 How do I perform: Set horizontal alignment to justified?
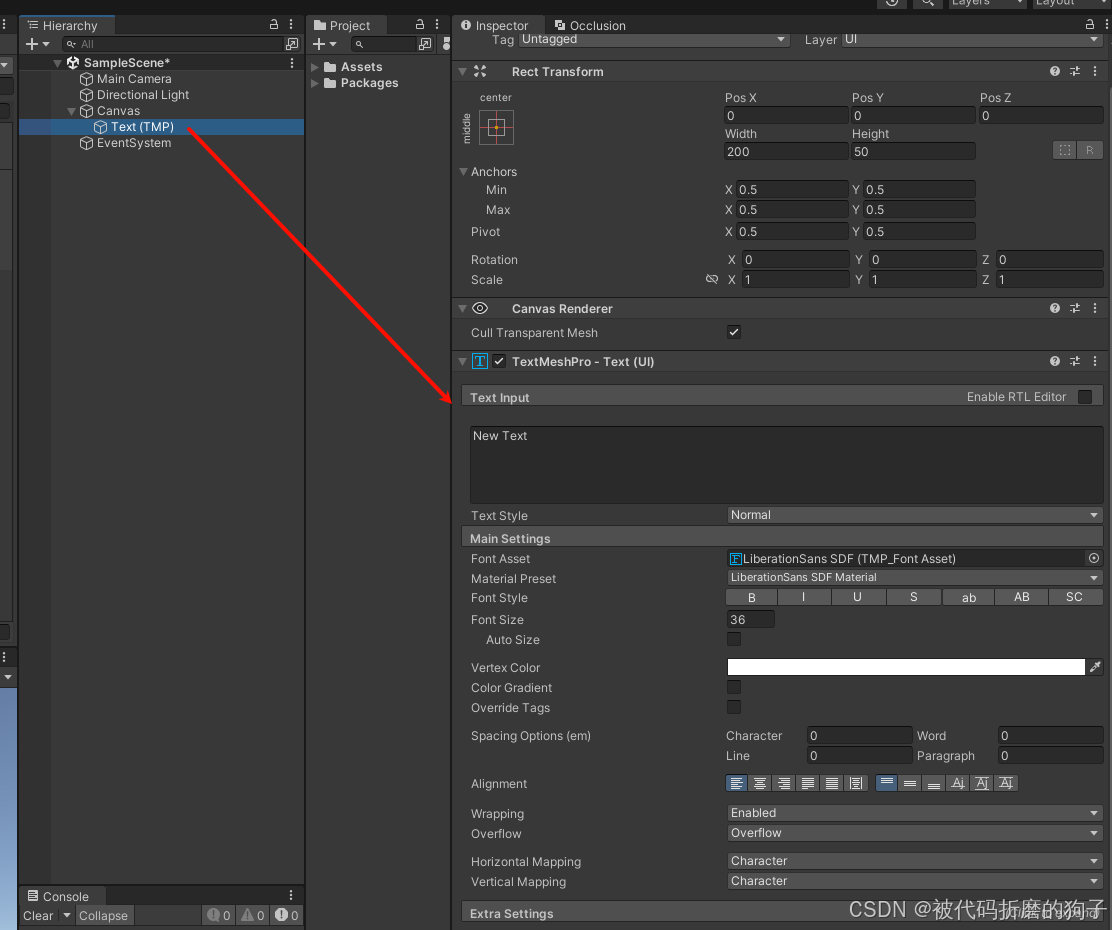(808, 783)
